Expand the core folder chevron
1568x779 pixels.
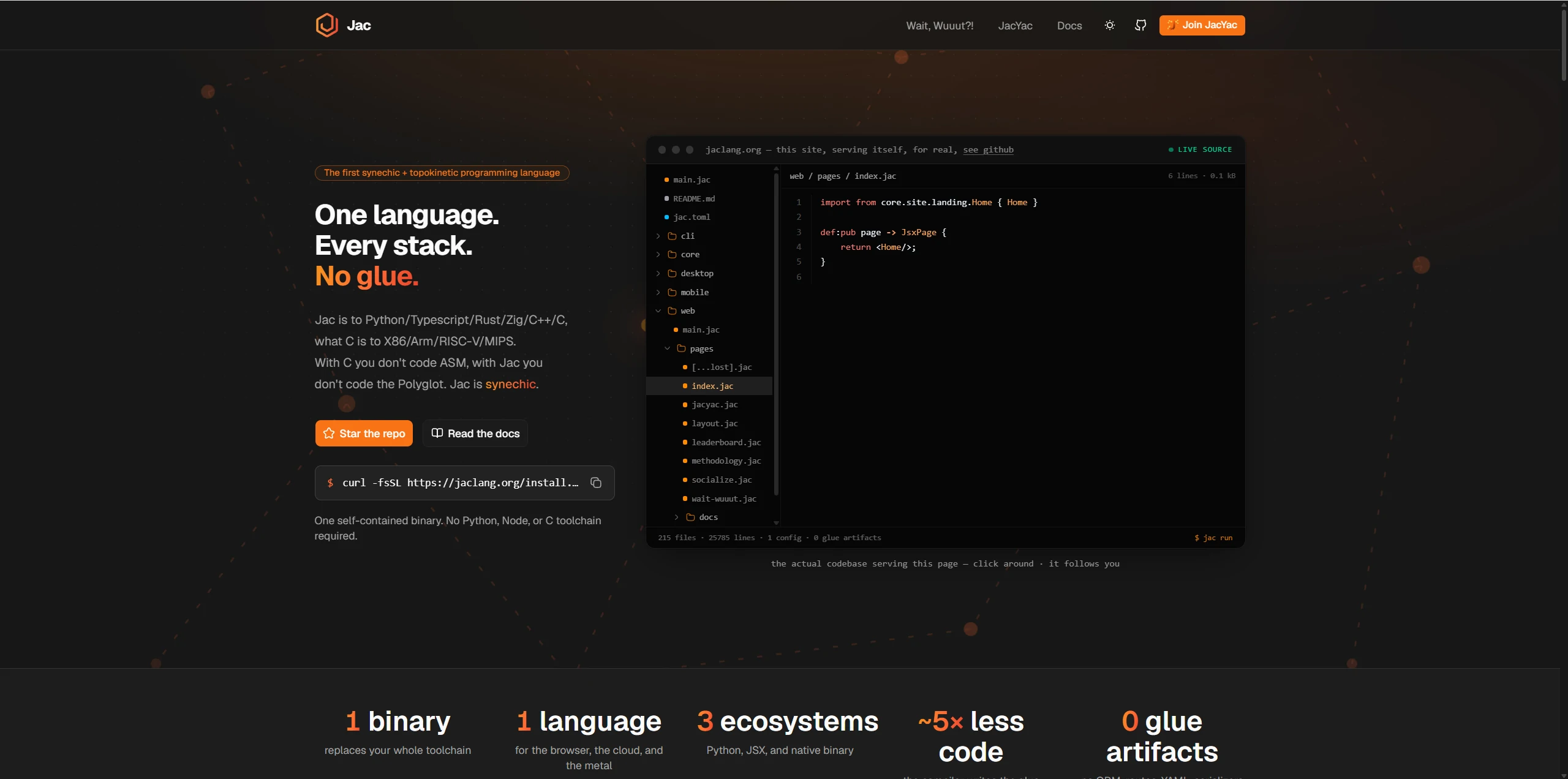[x=658, y=254]
